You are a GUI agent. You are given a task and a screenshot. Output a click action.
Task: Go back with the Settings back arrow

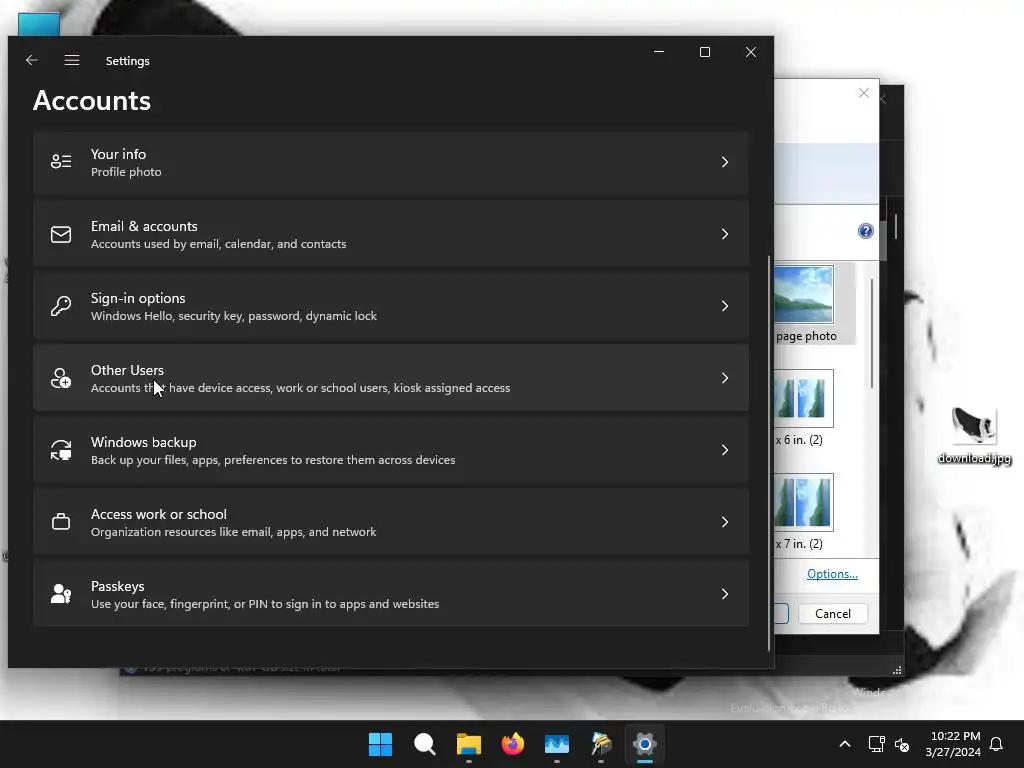(x=31, y=60)
